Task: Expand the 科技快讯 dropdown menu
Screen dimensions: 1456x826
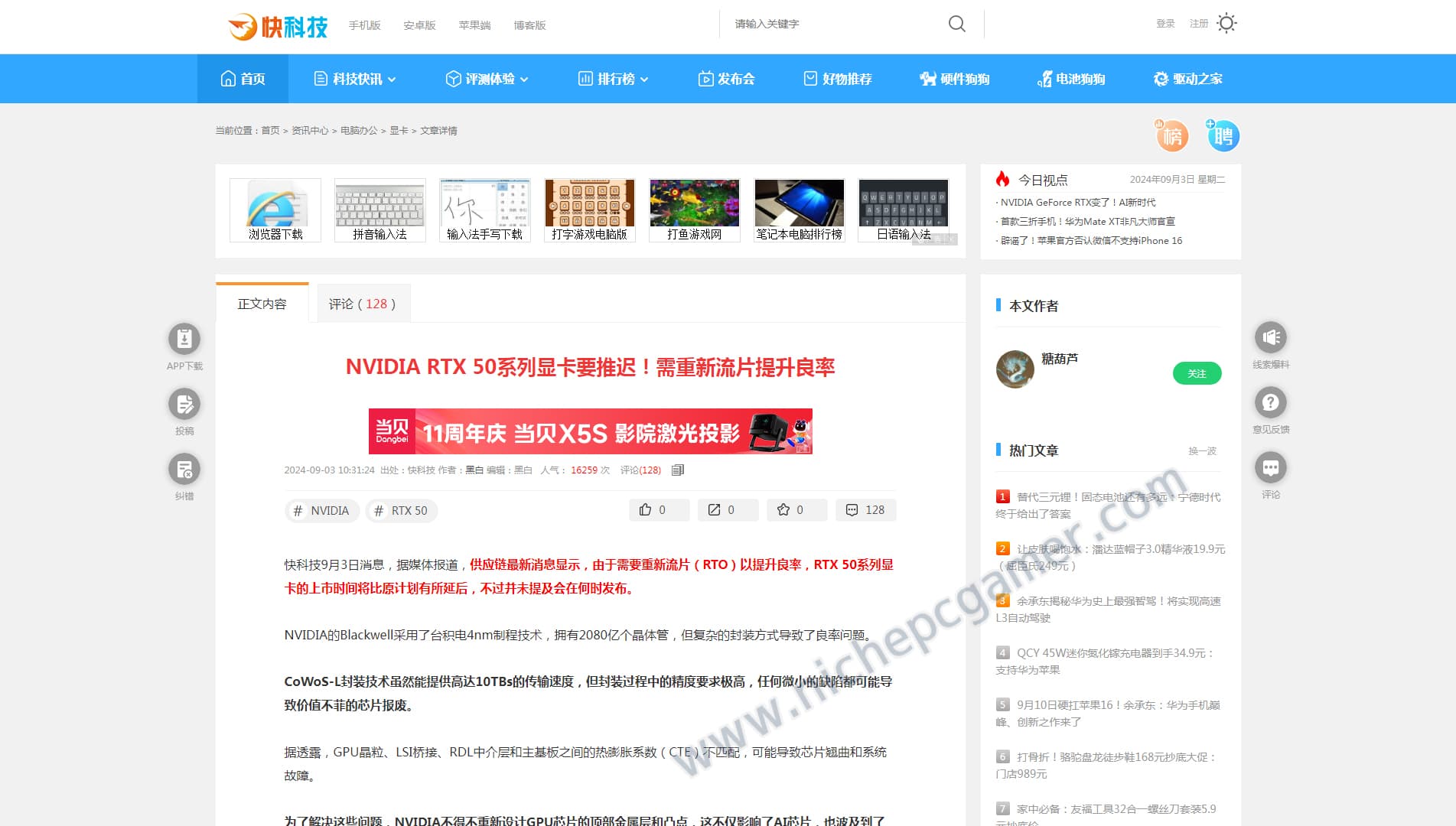Action: 355,79
